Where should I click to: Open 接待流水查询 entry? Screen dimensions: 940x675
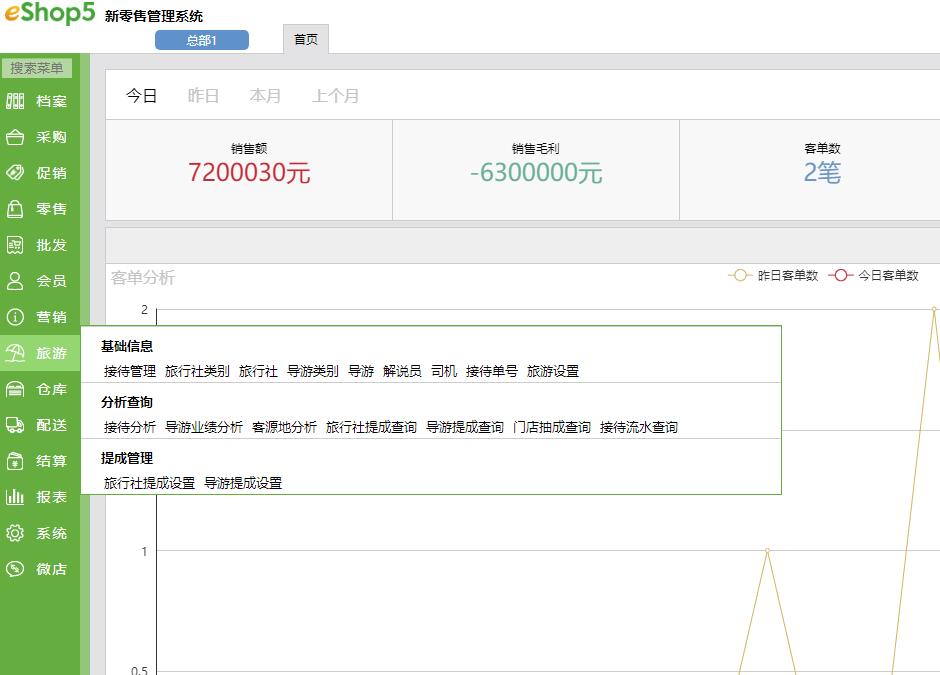pyautogui.click(x=638, y=427)
